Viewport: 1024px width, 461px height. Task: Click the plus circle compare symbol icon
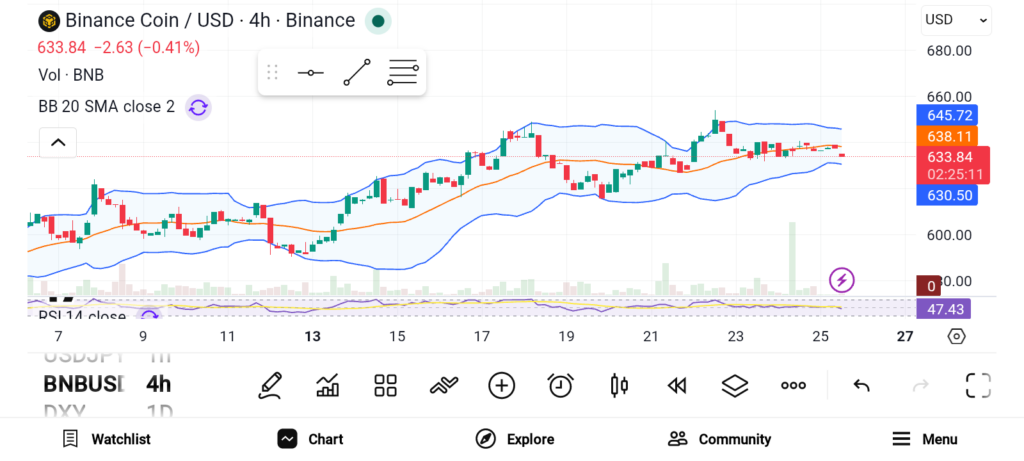[x=501, y=385]
